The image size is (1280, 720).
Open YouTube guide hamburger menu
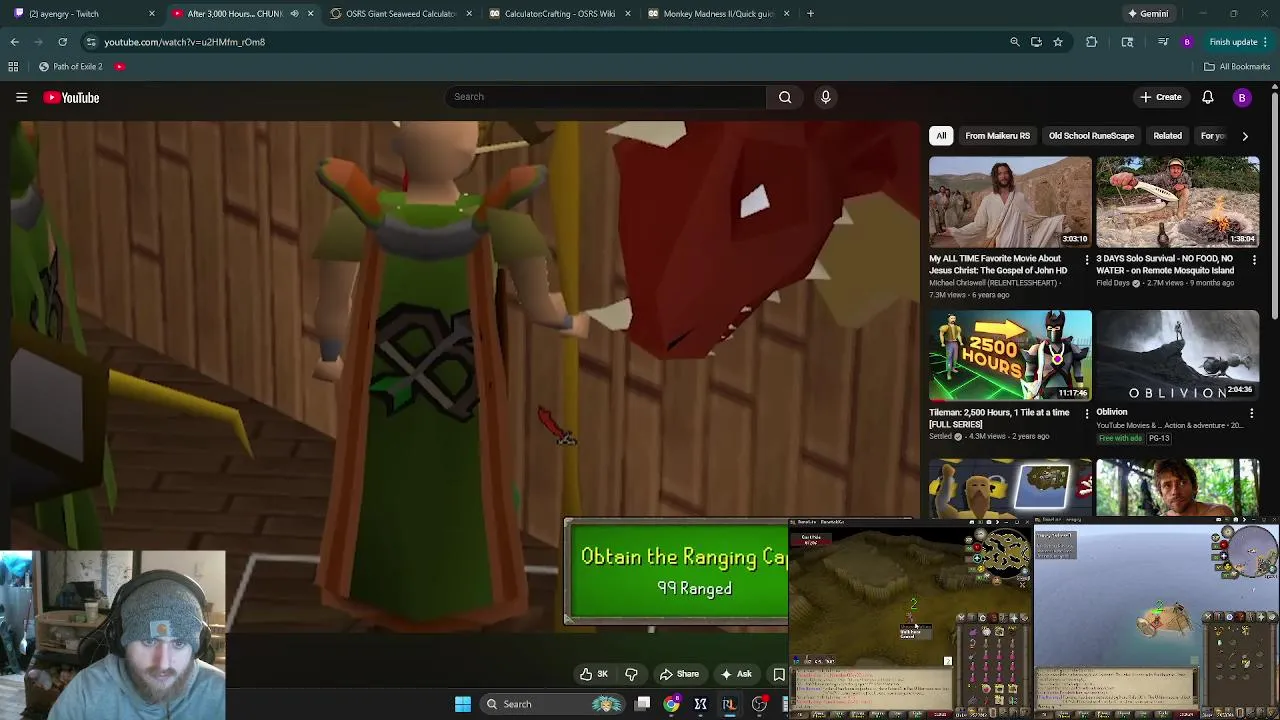(21, 97)
